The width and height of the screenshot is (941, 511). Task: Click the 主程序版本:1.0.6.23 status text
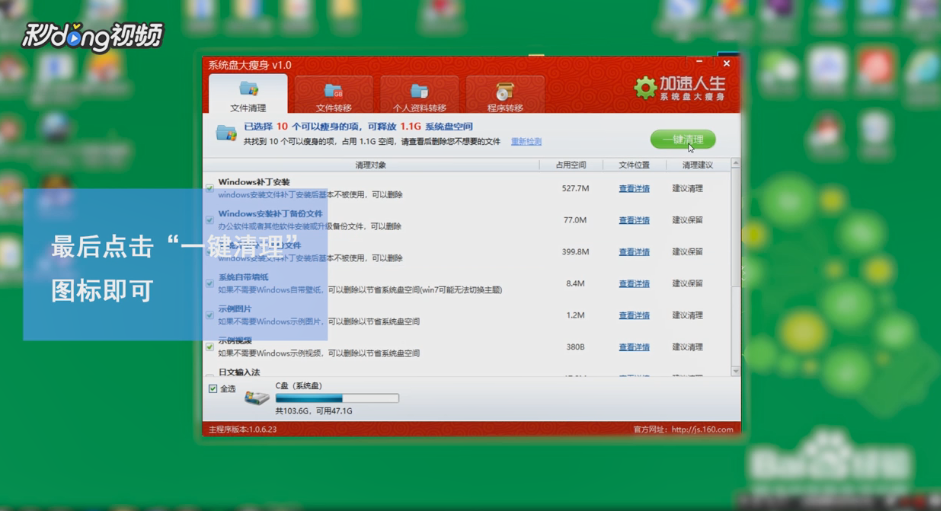click(x=242, y=429)
